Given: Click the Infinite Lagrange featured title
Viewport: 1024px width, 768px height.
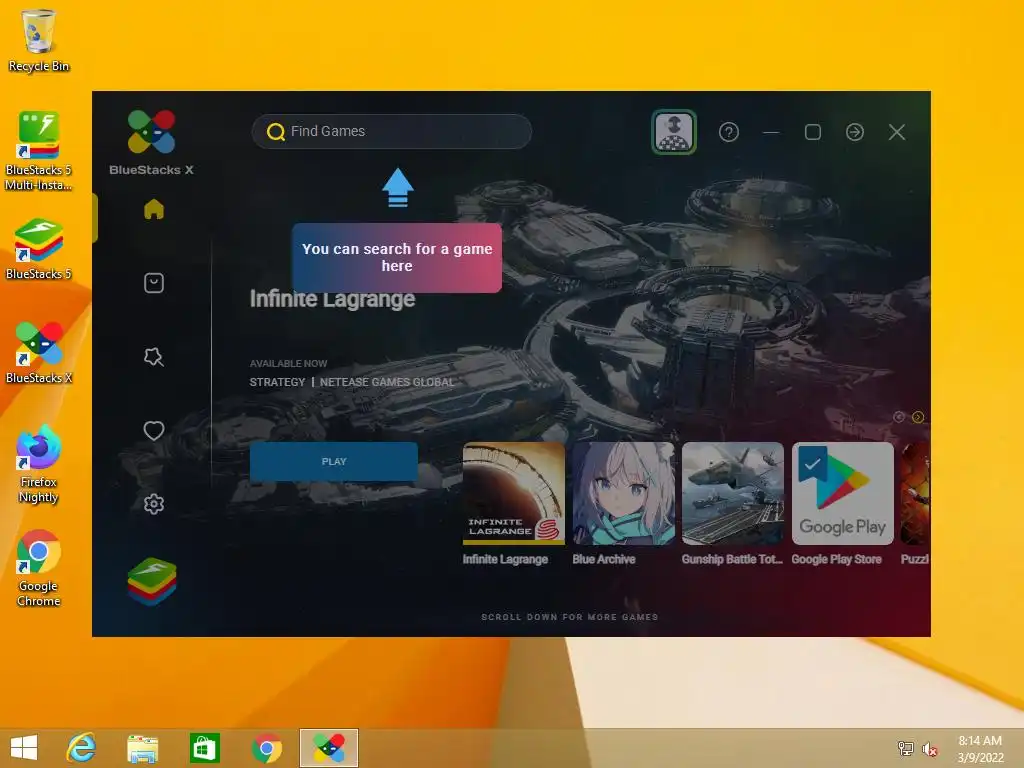Looking at the screenshot, I should pyautogui.click(x=332, y=299).
